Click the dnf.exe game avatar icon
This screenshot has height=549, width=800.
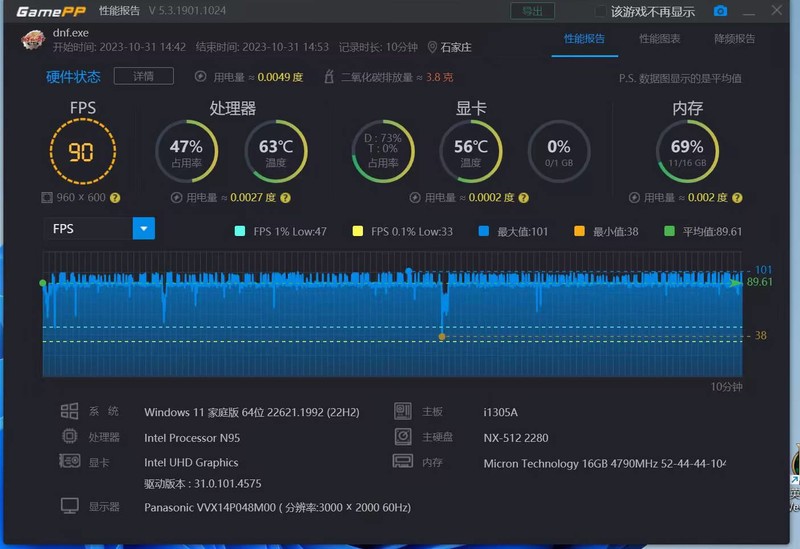[34, 40]
